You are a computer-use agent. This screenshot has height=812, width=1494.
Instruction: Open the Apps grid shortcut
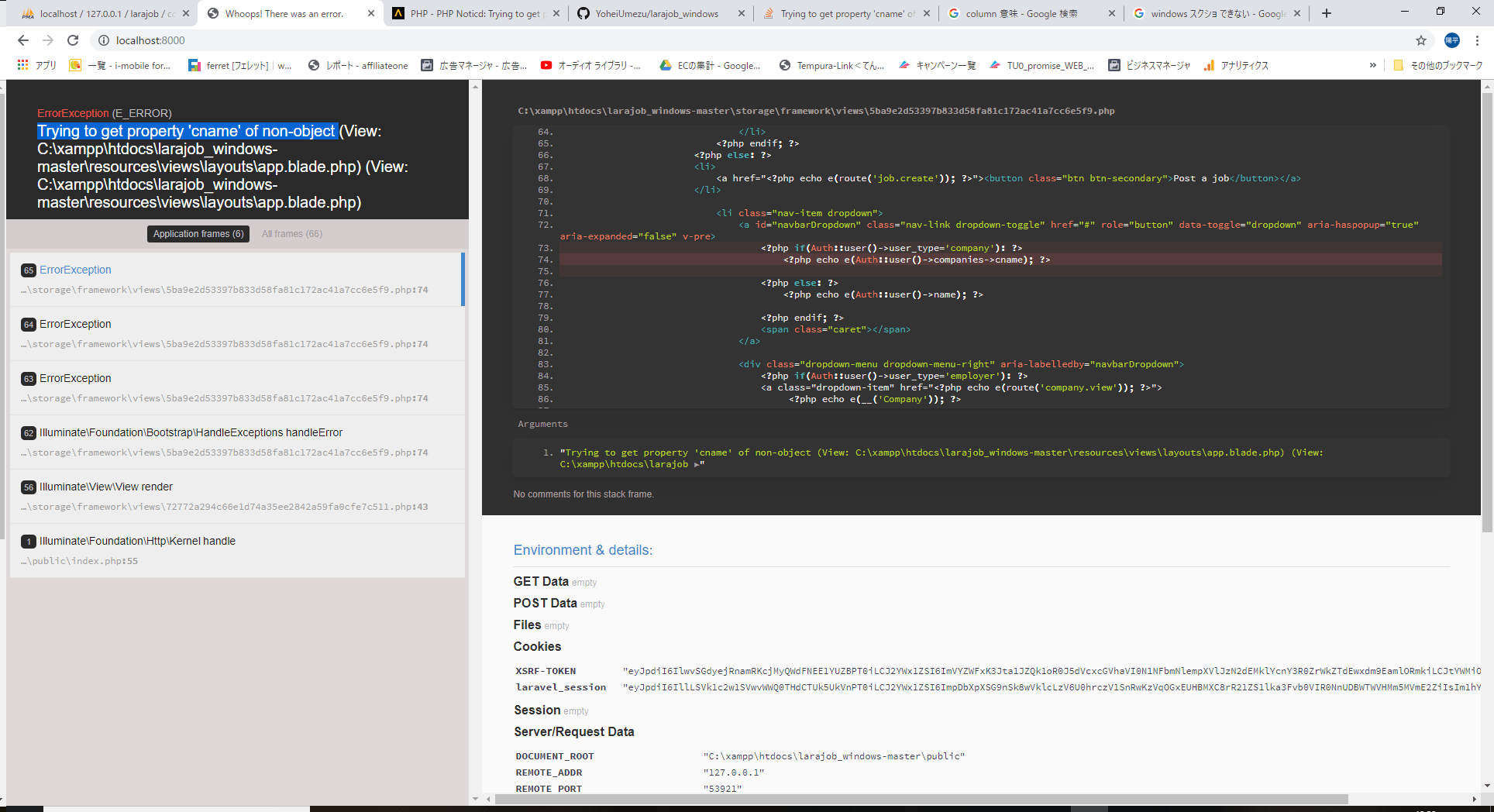36,65
